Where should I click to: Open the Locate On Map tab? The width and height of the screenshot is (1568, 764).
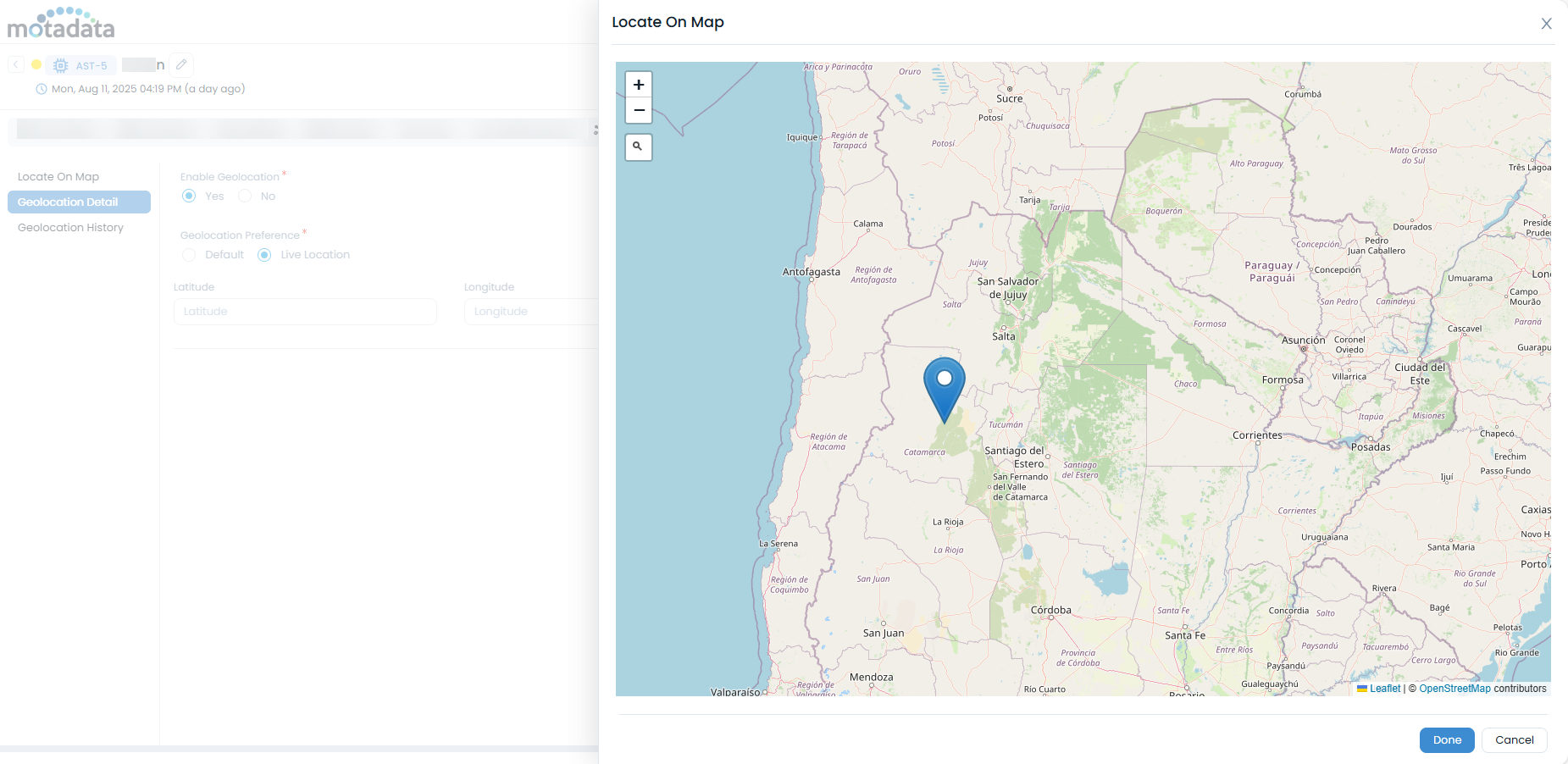58,177
